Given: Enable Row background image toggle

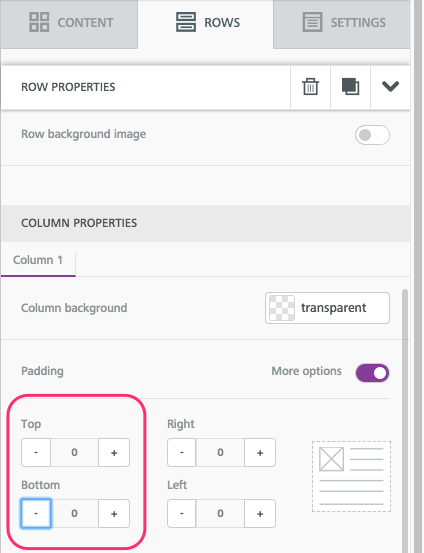Looking at the screenshot, I should [x=372, y=135].
